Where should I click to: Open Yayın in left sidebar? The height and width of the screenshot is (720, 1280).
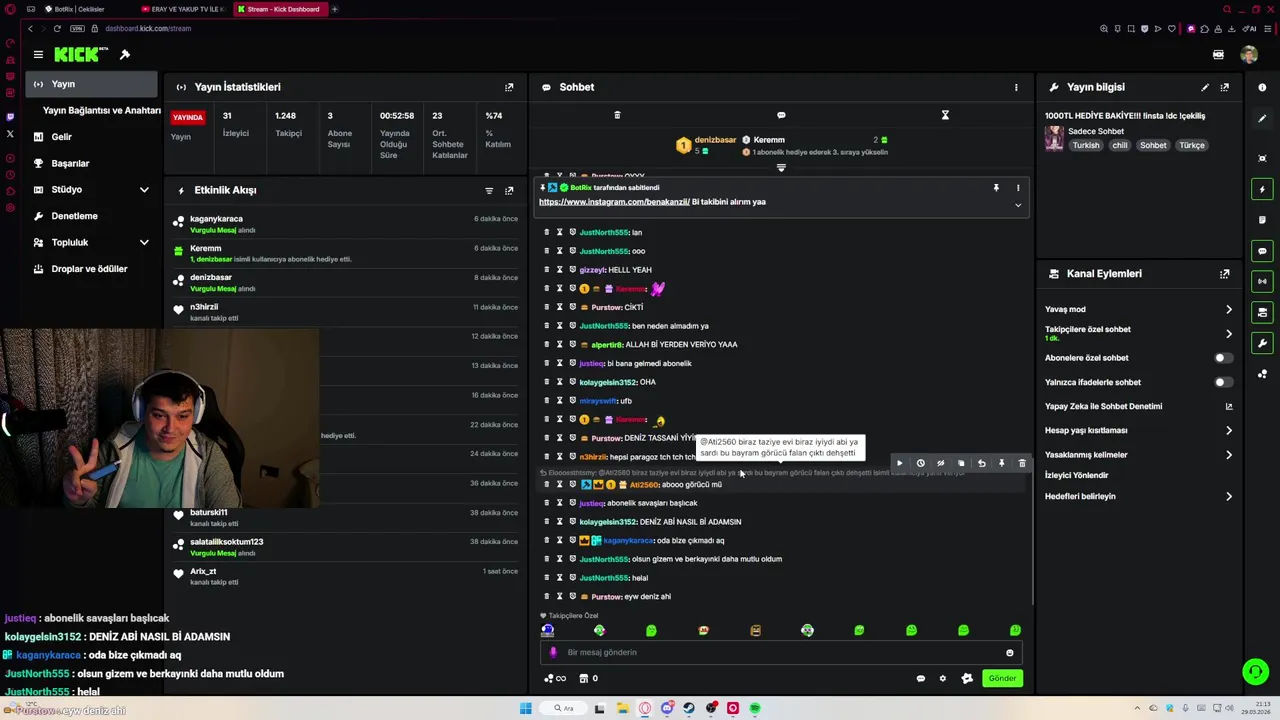[x=92, y=84]
